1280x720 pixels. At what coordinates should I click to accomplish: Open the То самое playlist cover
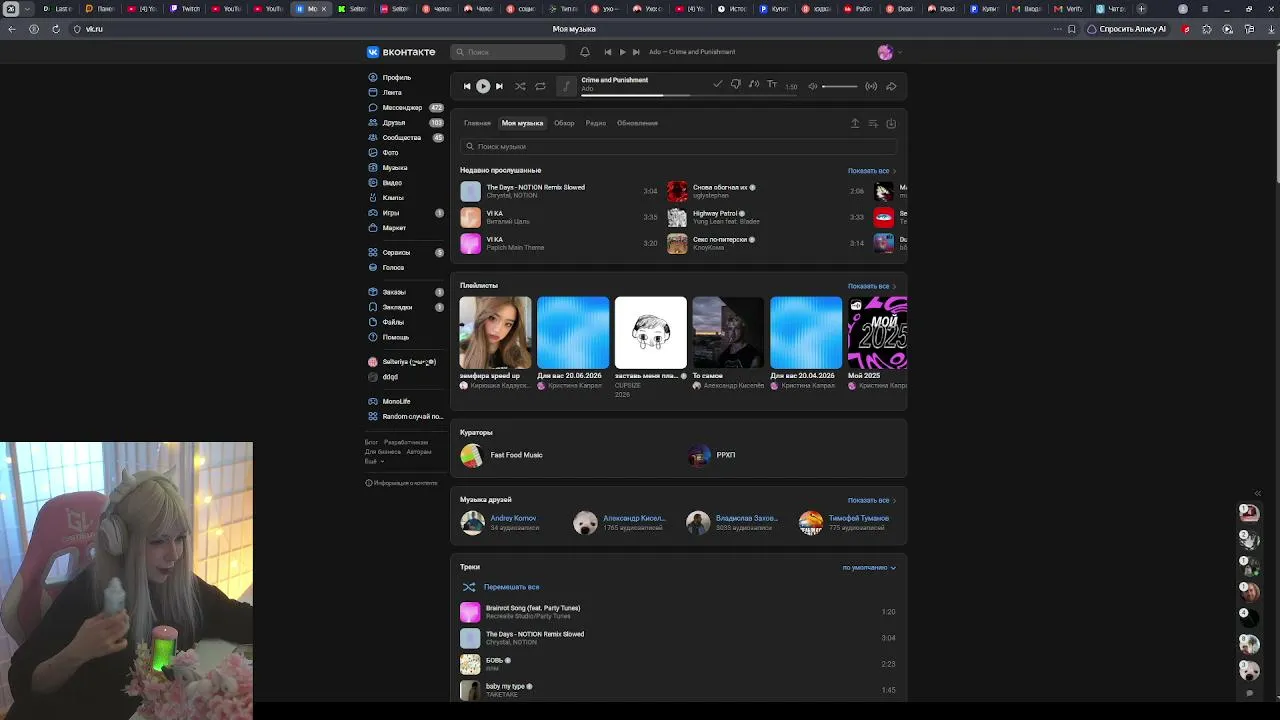point(728,332)
